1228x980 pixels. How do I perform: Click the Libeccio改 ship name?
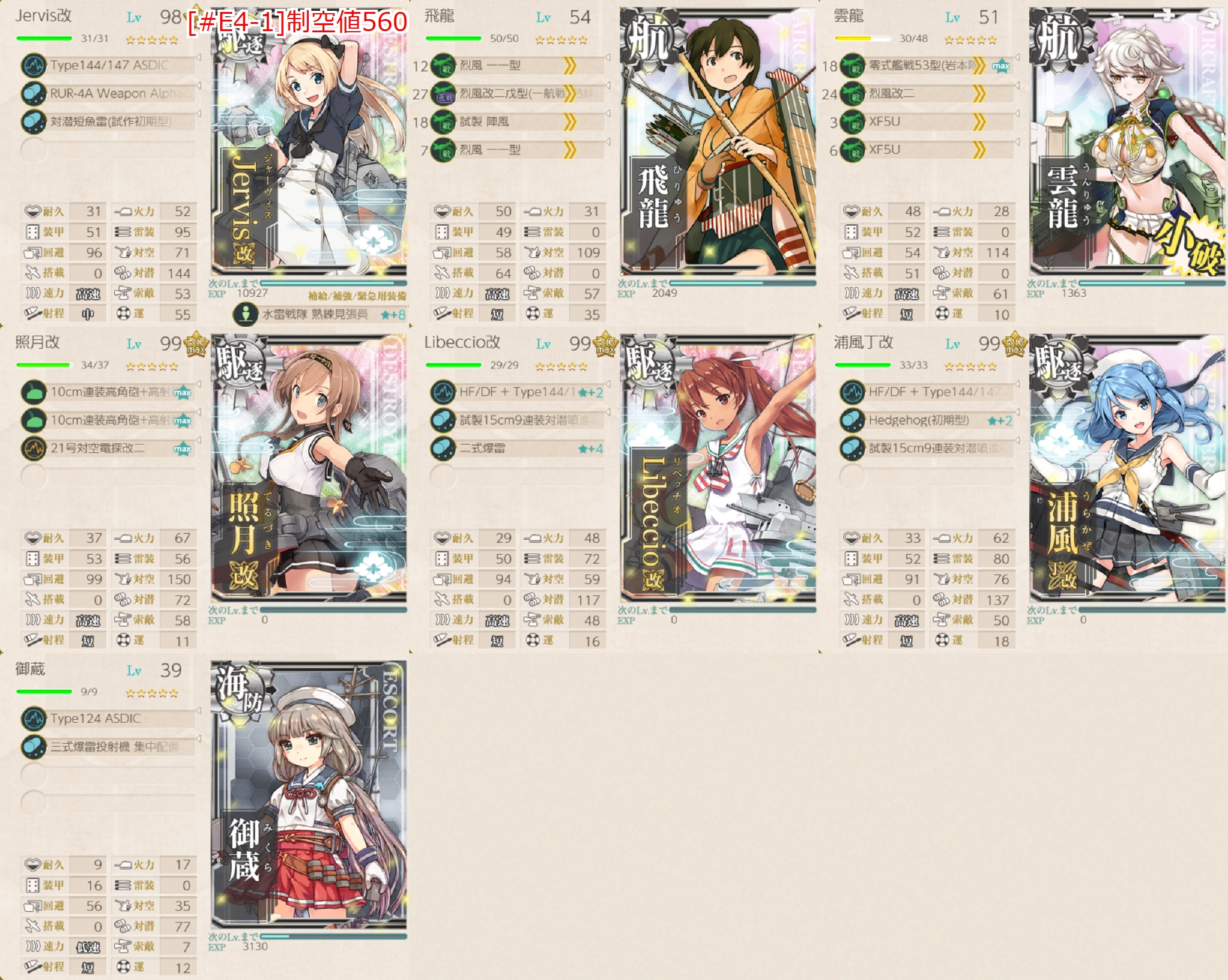pyautogui.click(x=462, y=342)
